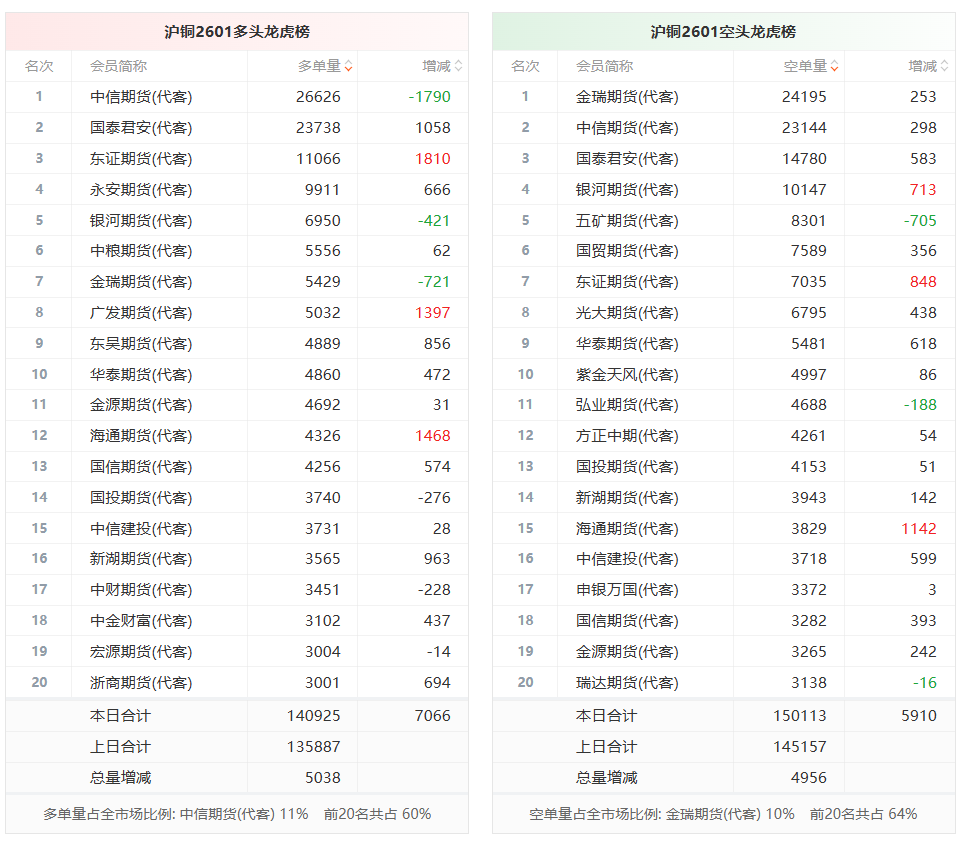Viewport: 964px width, 845px height.
Task: Select 宏源期货(代客) row
Action: (x=237, y=652)
